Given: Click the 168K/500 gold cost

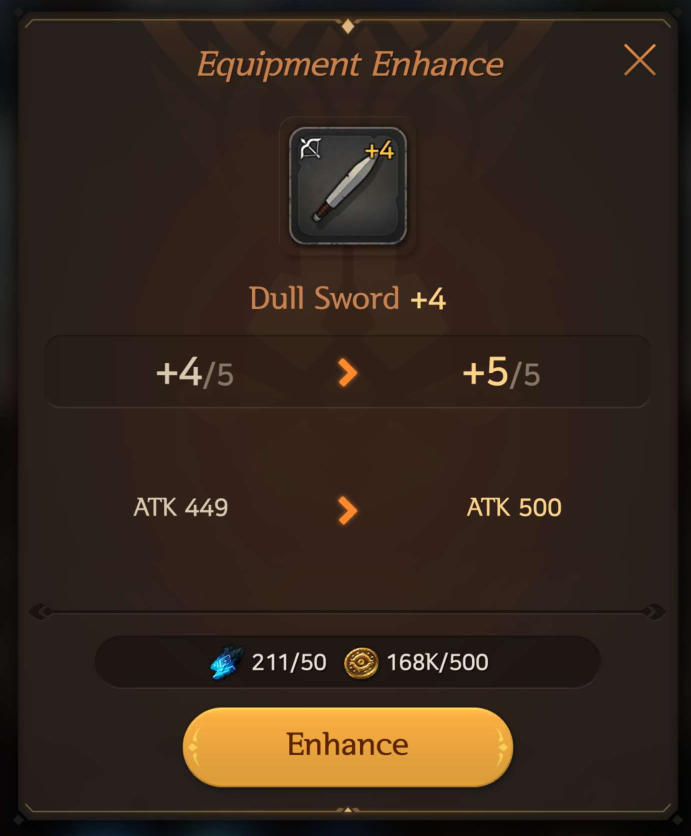Looking at the screenshot, I should click(437, 662).
